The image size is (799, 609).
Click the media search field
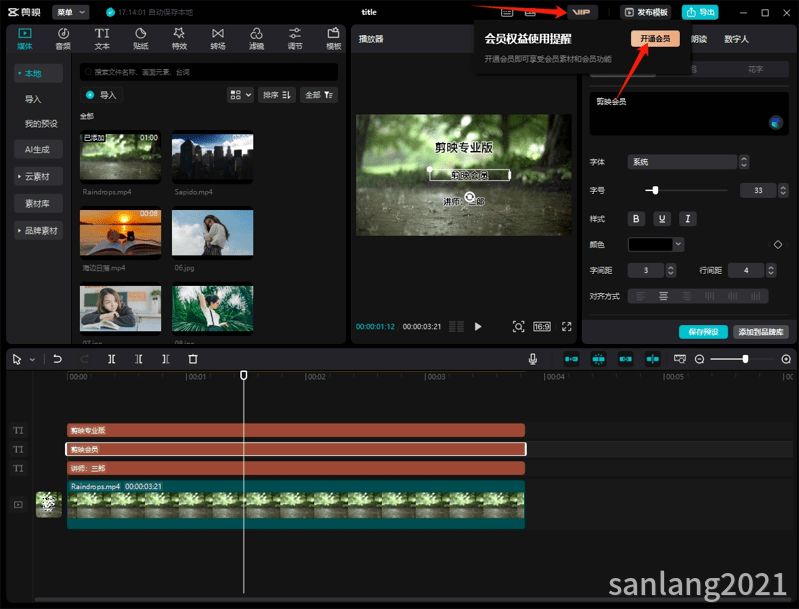(209, 72)
